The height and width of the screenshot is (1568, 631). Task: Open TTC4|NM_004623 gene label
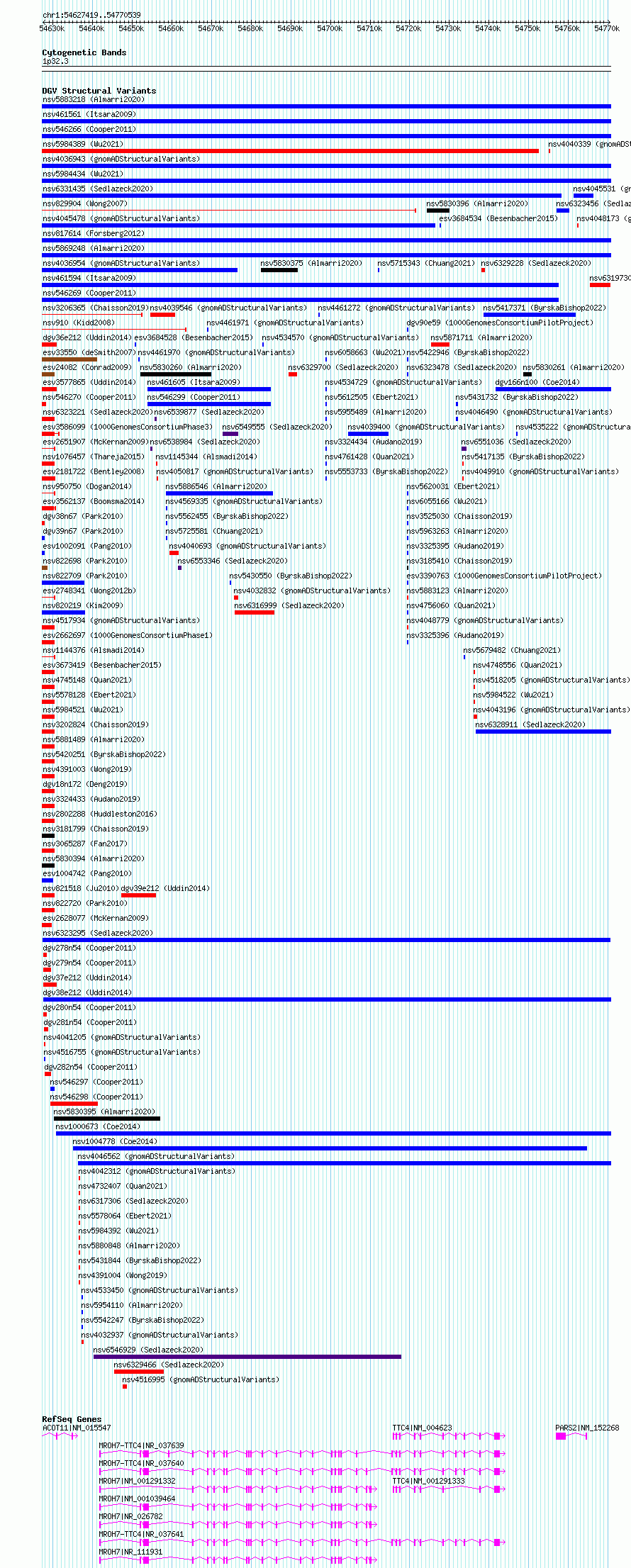(423, 1428)
